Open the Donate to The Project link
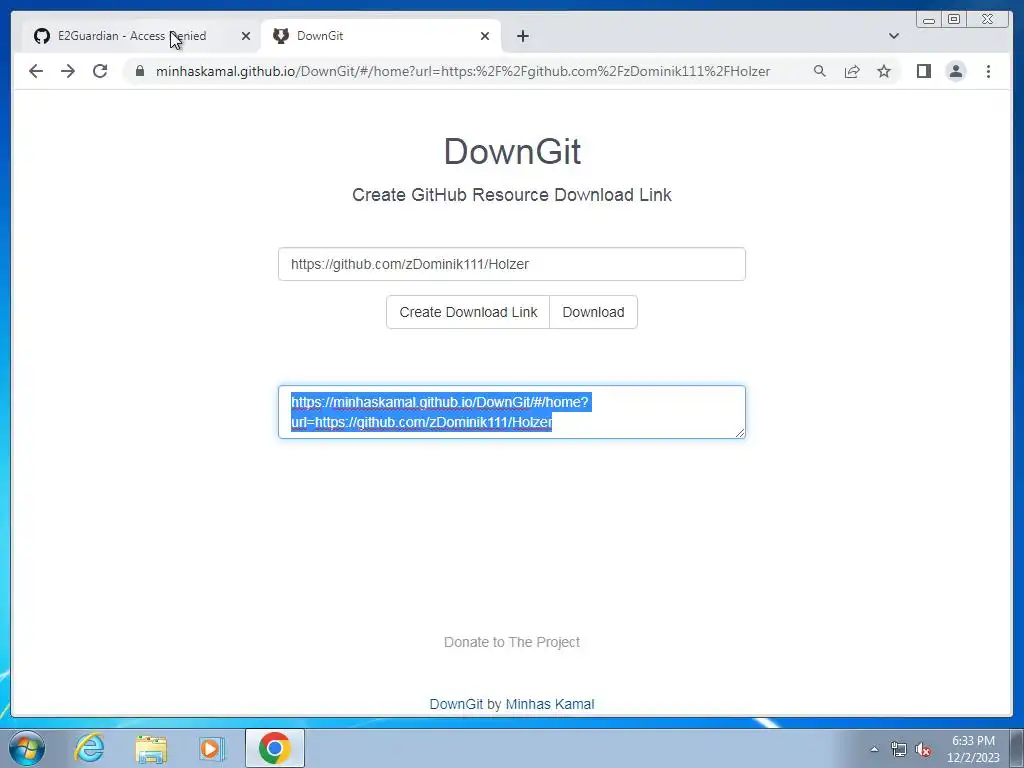1024x768 pixels. (x=511, y=642)
